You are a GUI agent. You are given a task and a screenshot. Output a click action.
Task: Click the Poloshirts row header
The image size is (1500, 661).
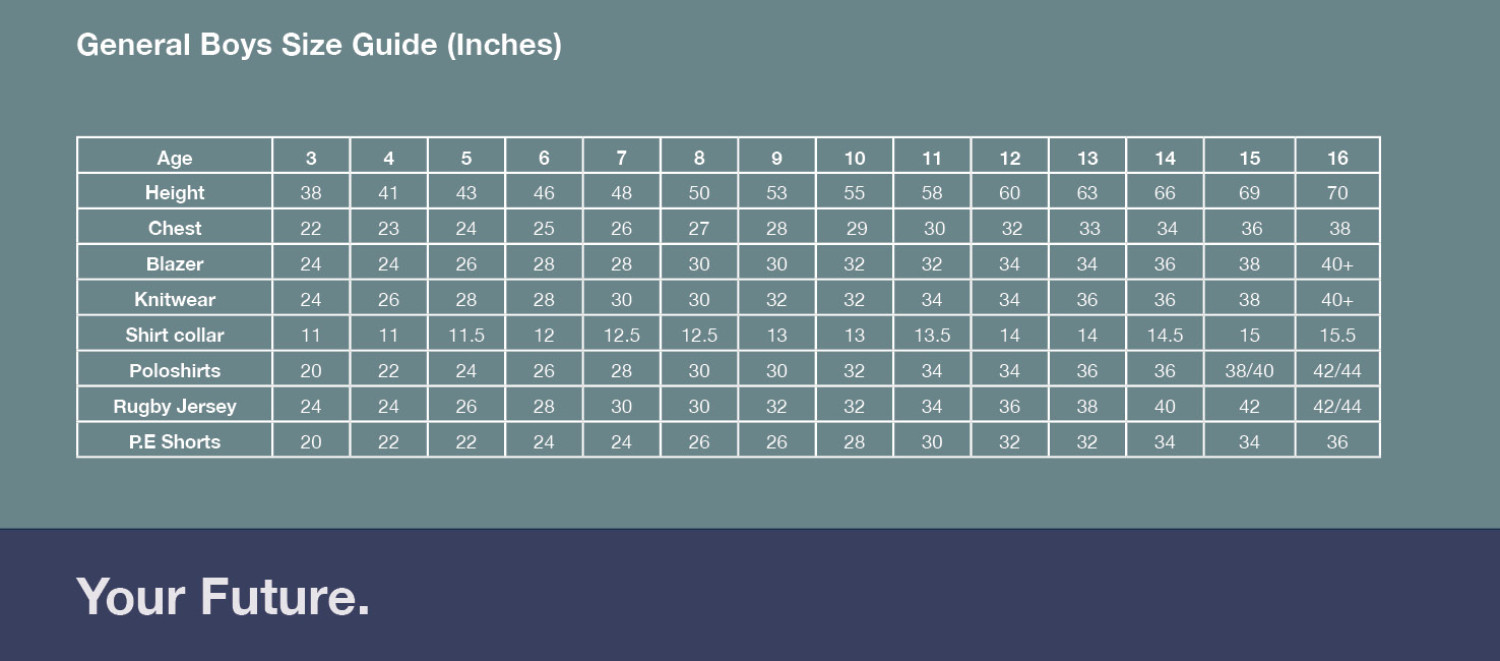pyautogui.click(x=175, y=370)
